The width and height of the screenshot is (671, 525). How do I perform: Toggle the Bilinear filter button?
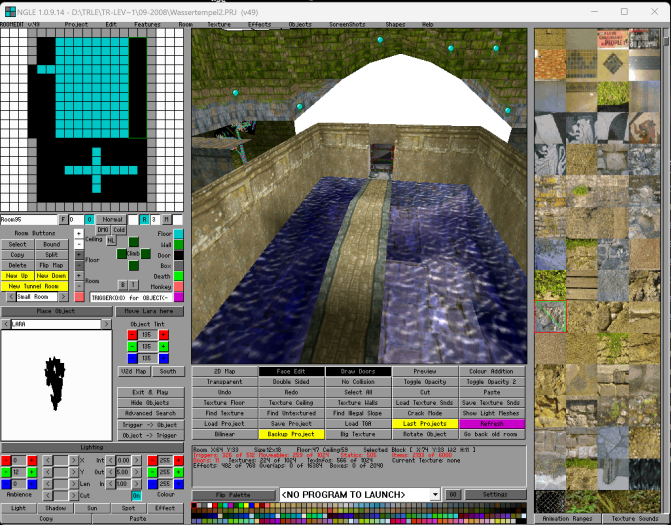point(224,434)
